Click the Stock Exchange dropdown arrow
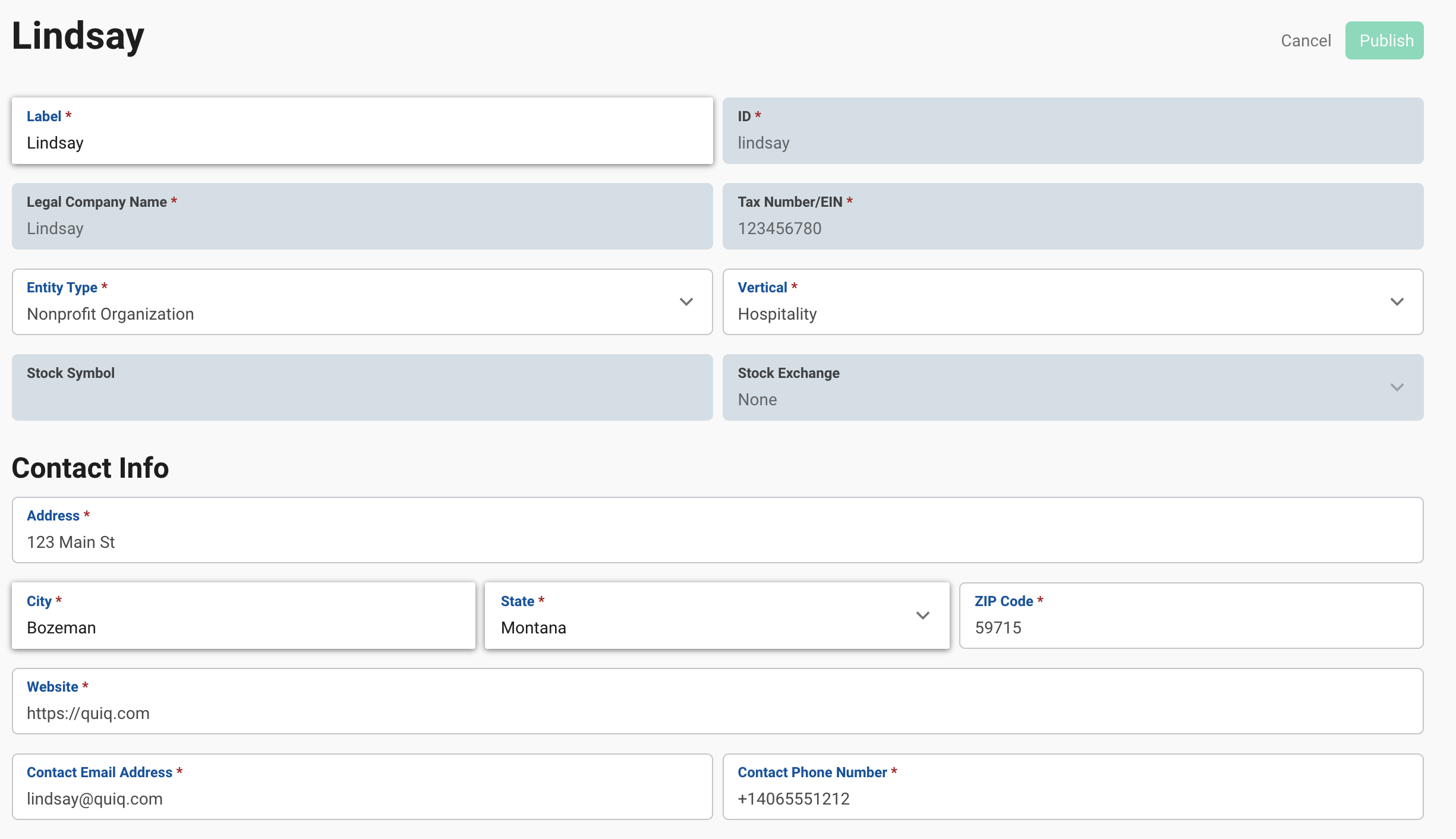 coord(1397,387)
